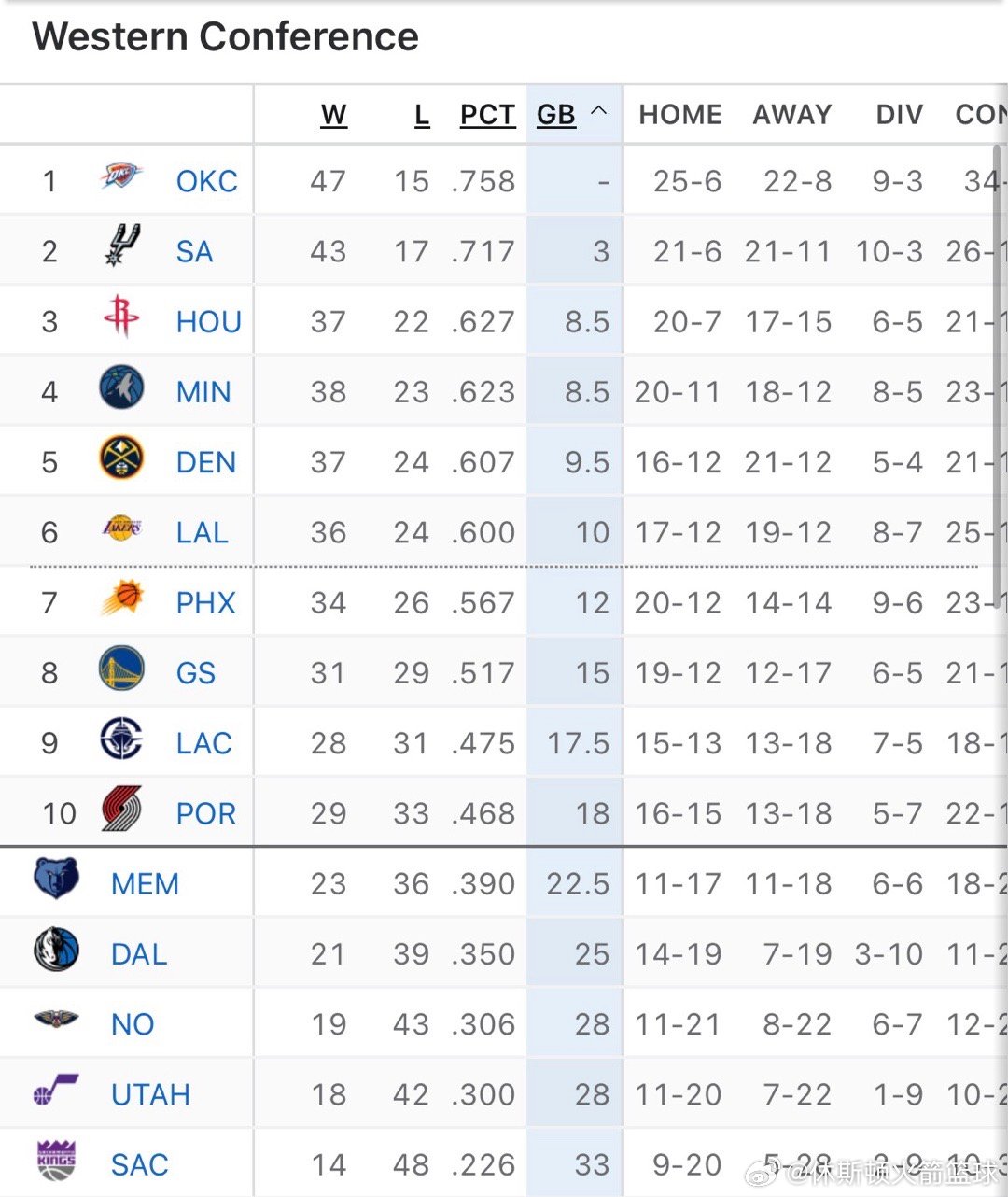Click the Dallas Mavericks logo
Screen dimensions: 1008x1197
tap(56, 951)
